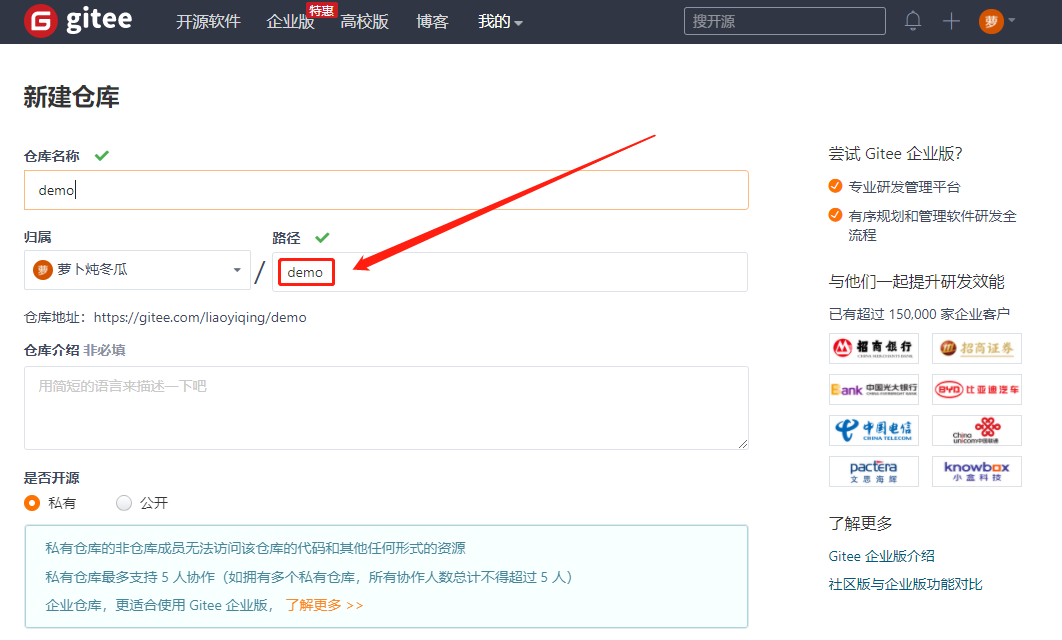Click the China Telecom logo
The height and width of the screenshot is (640, 1062).
click(x=874, y=430)
